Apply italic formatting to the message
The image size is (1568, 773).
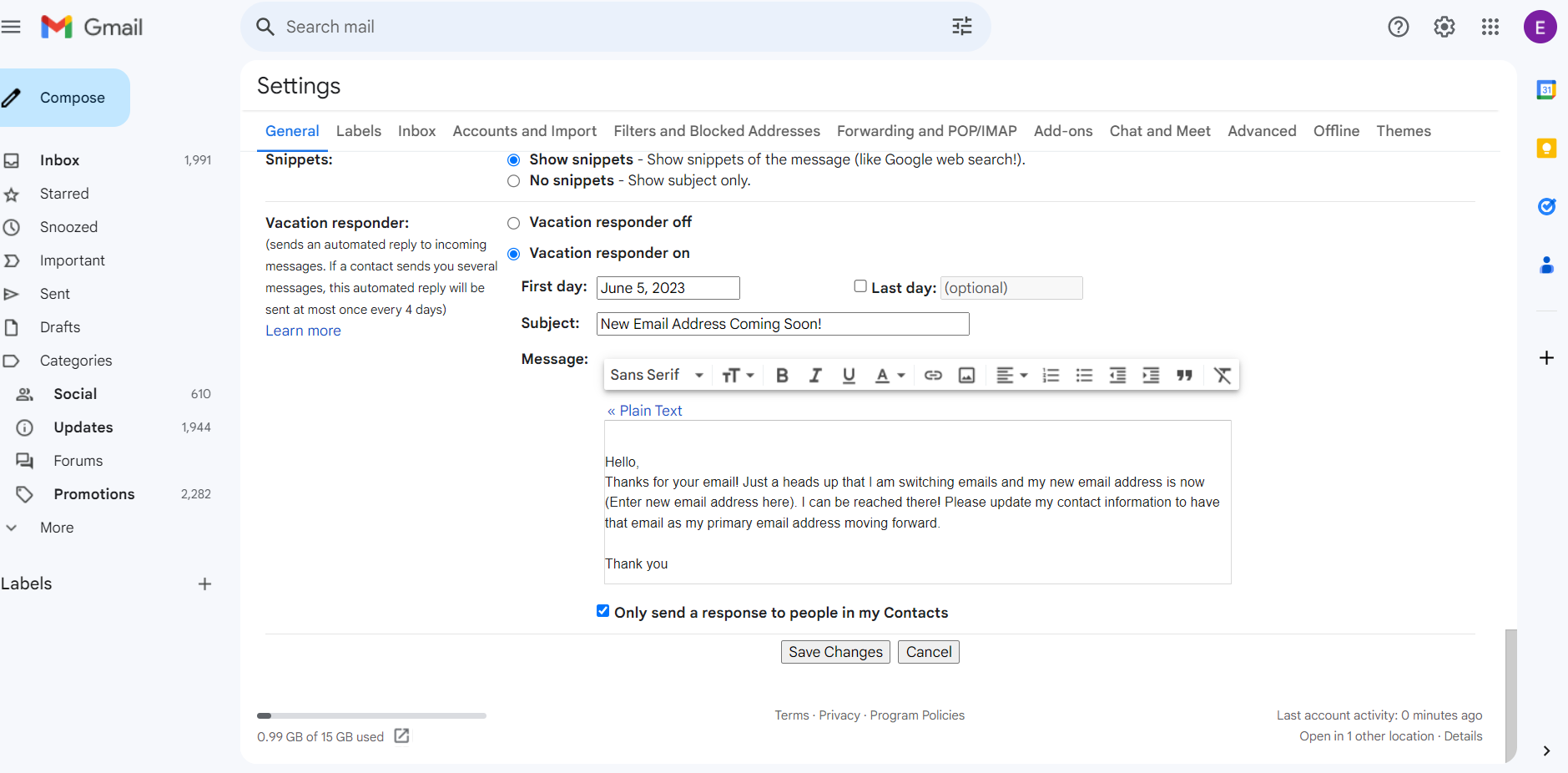(x=814, y=375)
